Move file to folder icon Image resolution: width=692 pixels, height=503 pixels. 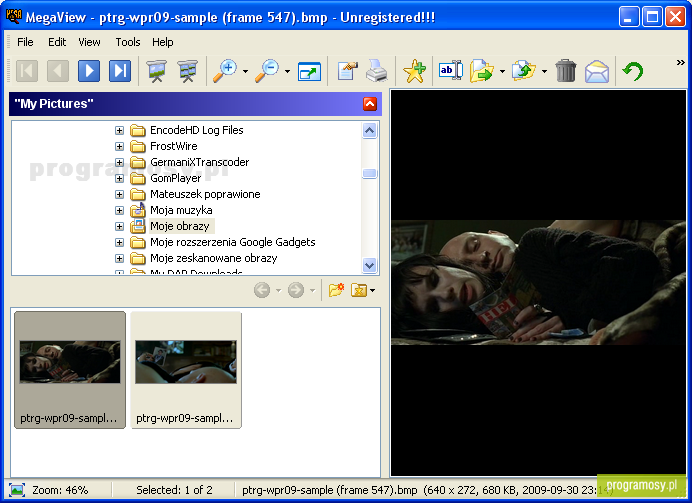point(524,71)
